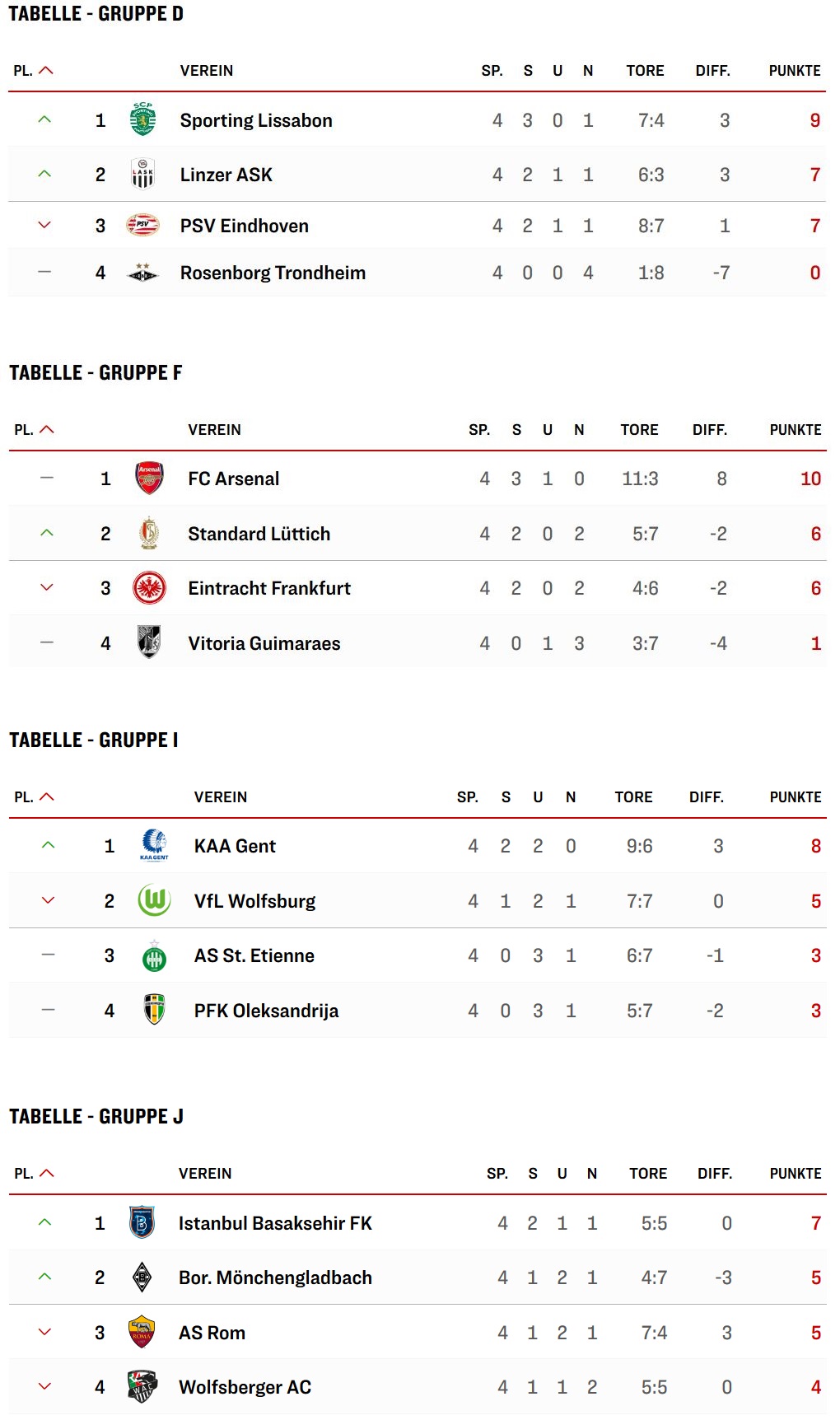
Task: Click the Eintracht Frankfurt eagle logo
Action: point(149,588)
